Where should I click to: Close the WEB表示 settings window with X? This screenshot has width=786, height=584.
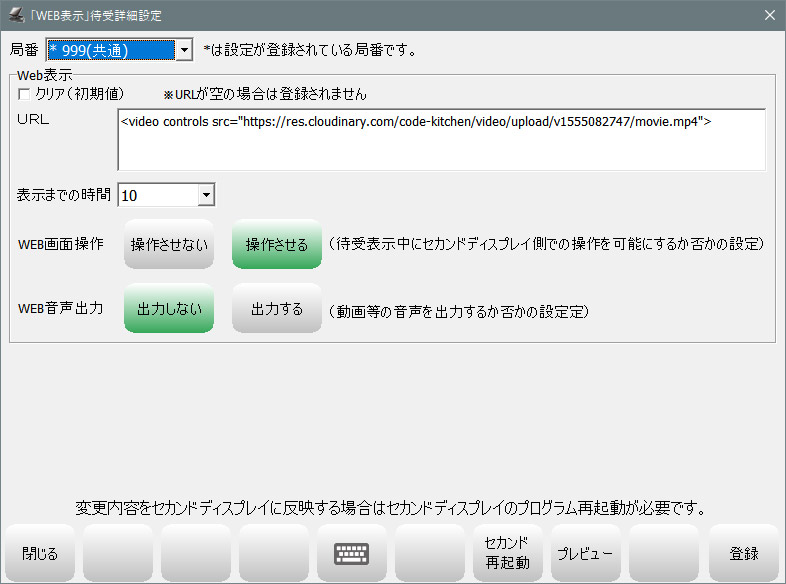[769, 15]
